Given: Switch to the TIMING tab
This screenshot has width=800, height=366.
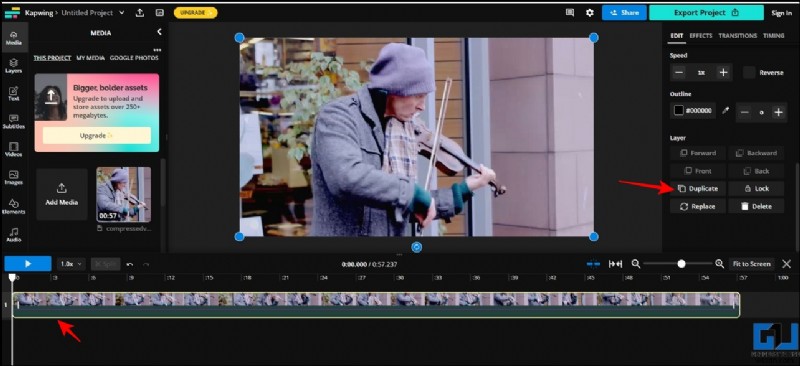Looking at the screenshot, I should (773, 36).
